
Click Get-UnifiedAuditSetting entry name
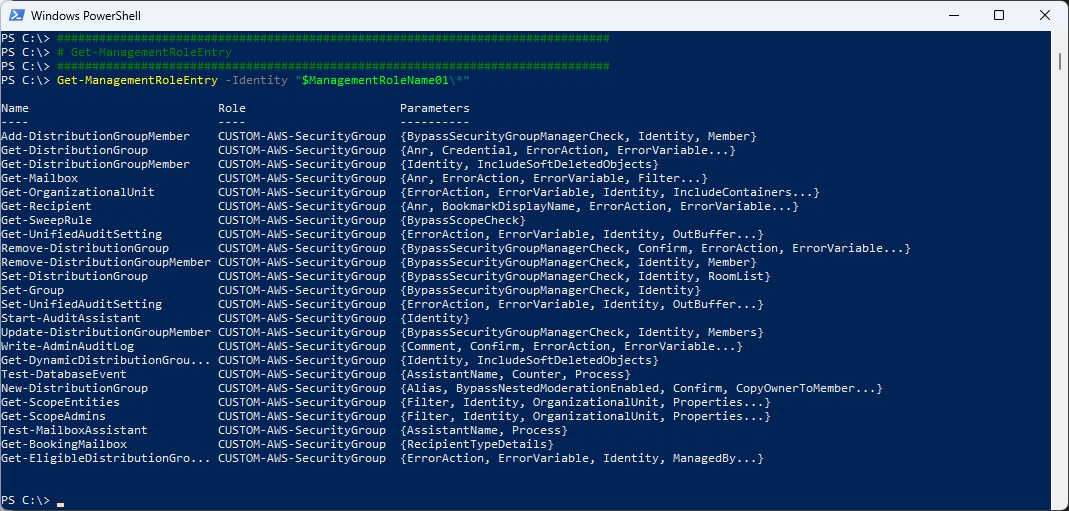(81, 234)
